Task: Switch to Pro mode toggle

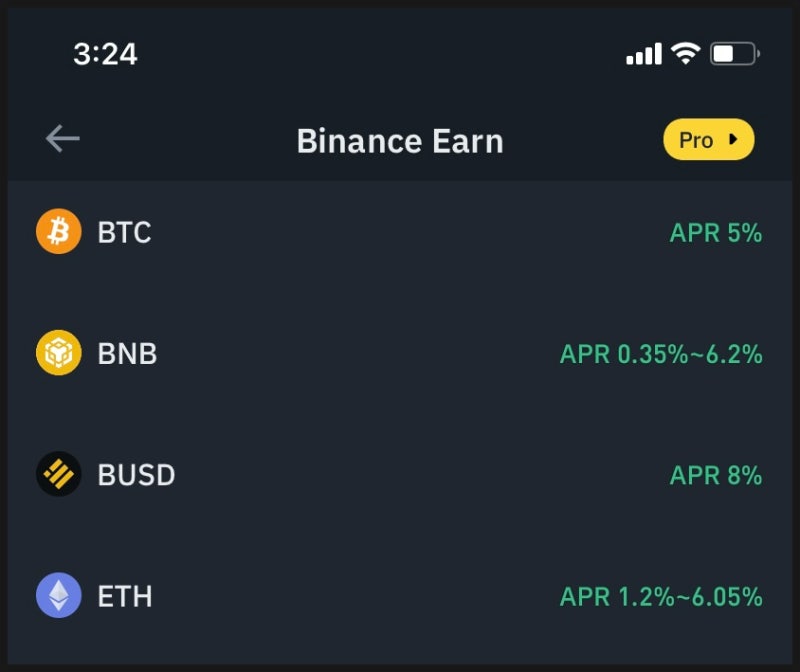Action: [709, 139]
